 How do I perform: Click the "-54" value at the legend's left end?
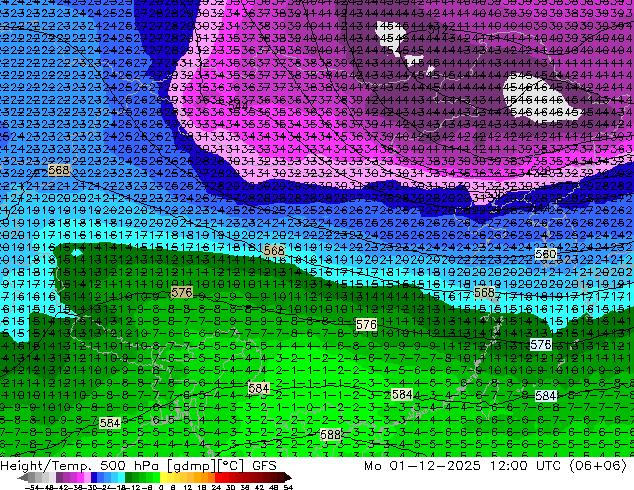[x=32, y=487]
